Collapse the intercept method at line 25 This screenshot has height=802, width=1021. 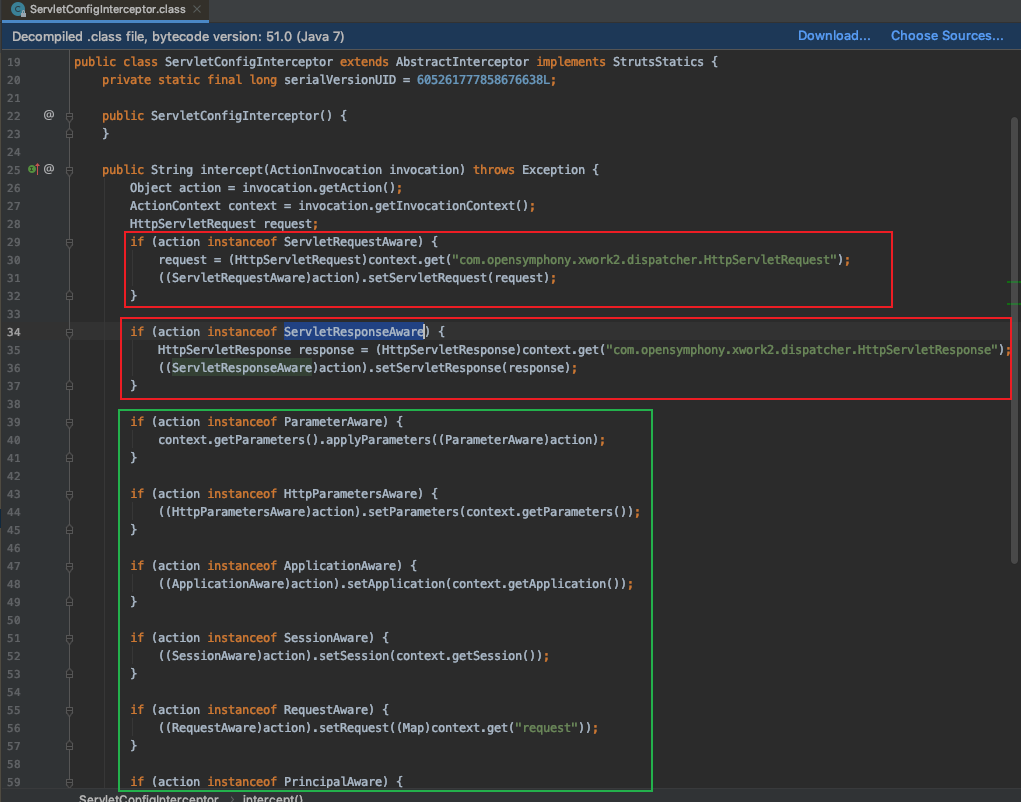(69, 170)
